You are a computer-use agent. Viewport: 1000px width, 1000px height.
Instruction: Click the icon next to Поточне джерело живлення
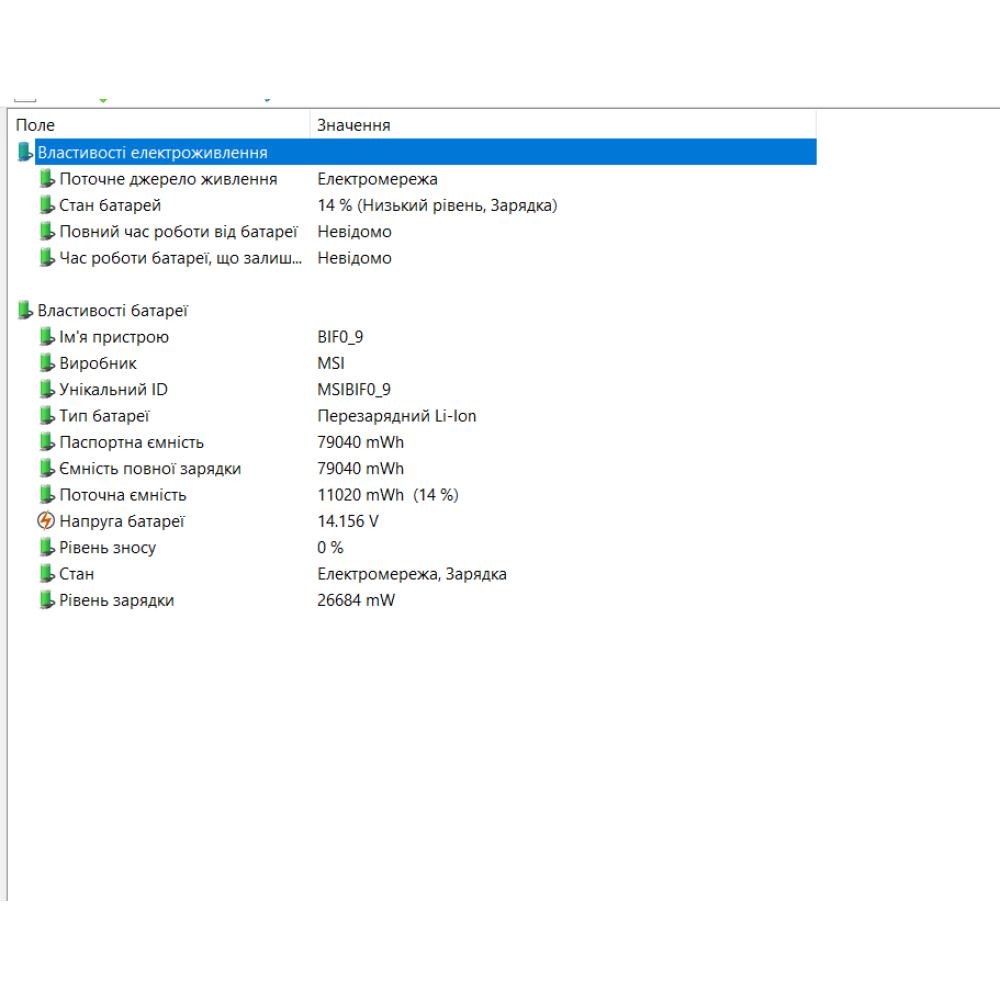coord(46,179)
